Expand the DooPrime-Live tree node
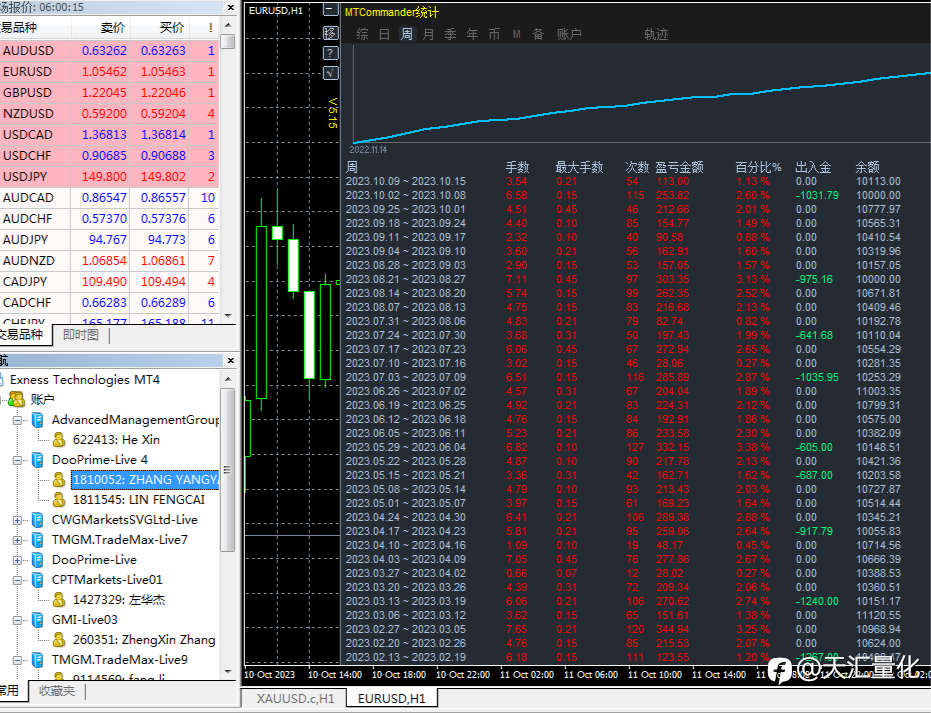 [17, 560]
